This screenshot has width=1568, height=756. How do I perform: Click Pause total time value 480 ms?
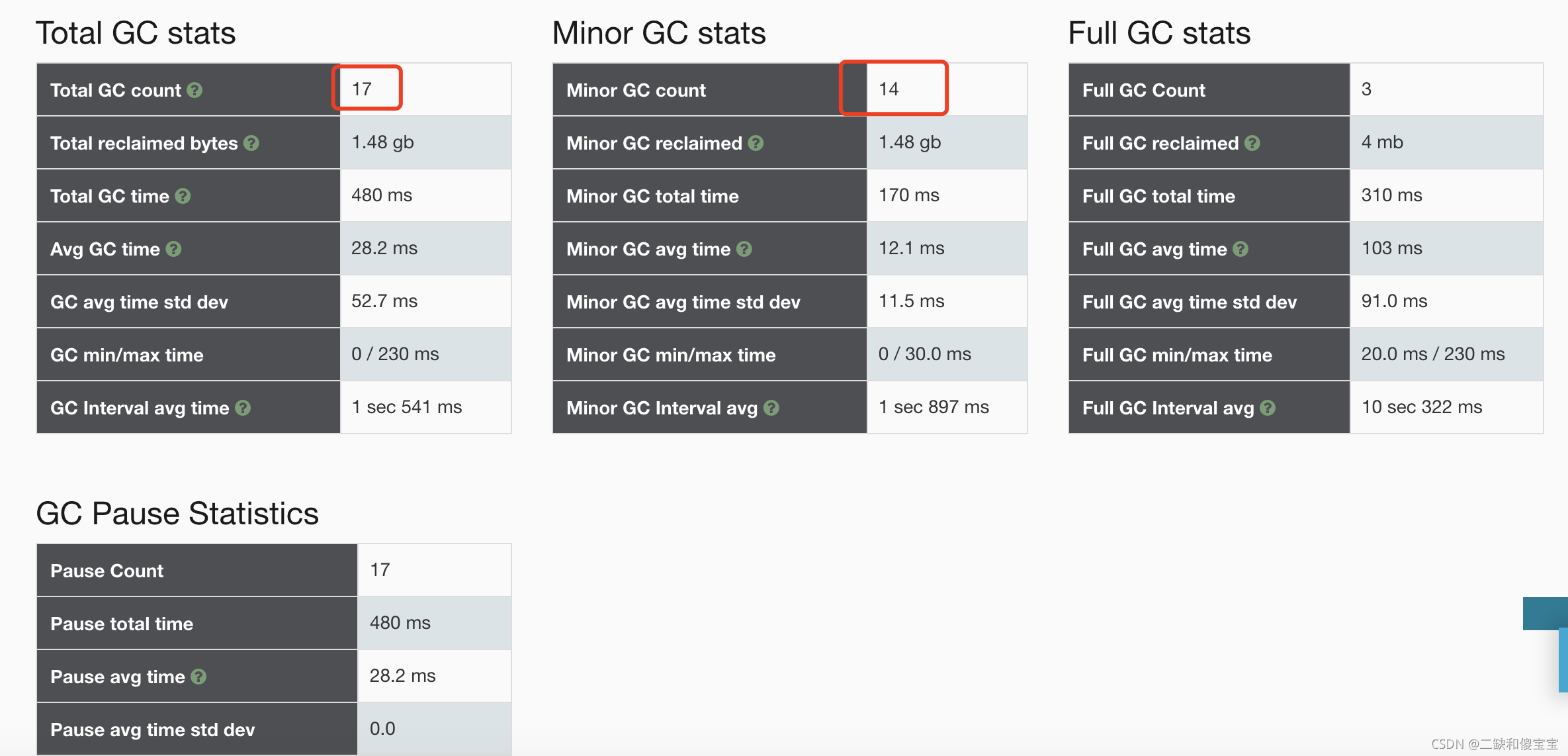point(400,623)
